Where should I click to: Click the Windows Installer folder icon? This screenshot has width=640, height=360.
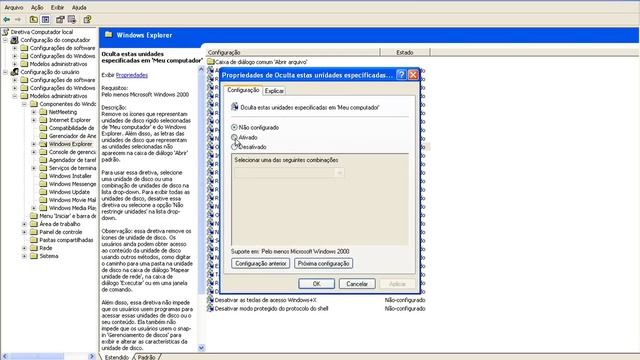tap(43, 176)
